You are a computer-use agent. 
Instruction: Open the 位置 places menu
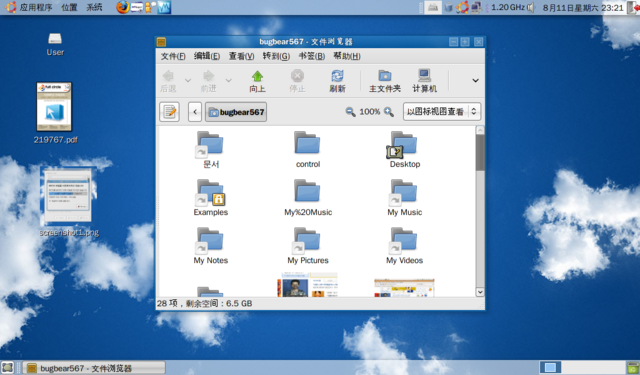[69, 7]
